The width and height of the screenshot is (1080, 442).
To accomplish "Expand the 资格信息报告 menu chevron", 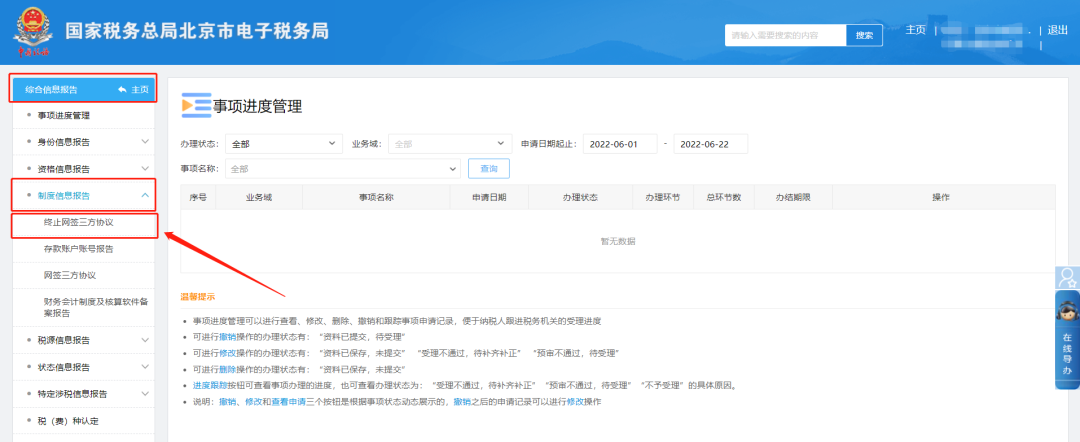I will pyautogui.click(x=145, y=169).
